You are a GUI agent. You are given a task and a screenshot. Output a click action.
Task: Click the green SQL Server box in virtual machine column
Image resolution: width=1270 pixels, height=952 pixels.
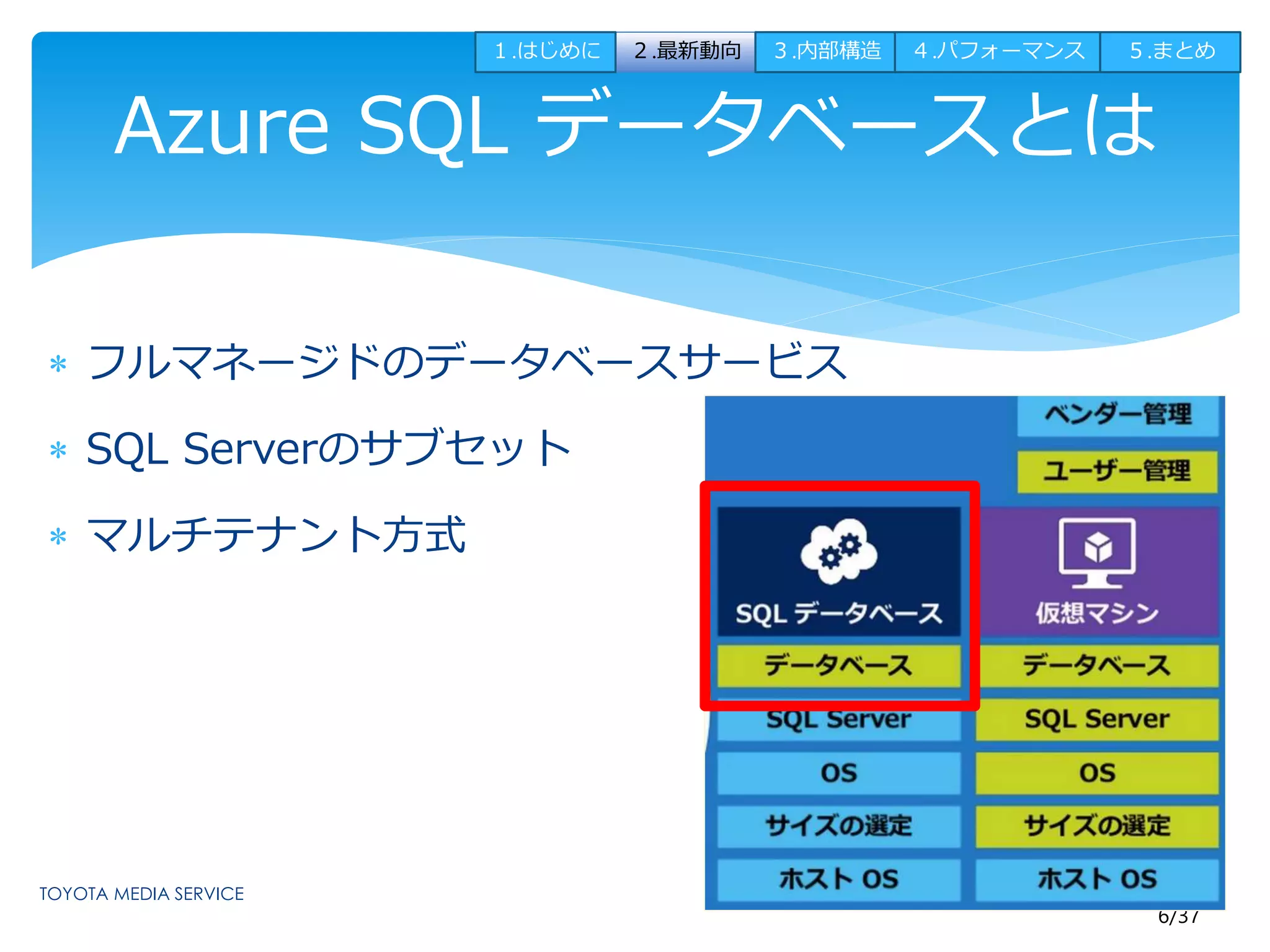pyautogui.click(x=1097, y=720)
